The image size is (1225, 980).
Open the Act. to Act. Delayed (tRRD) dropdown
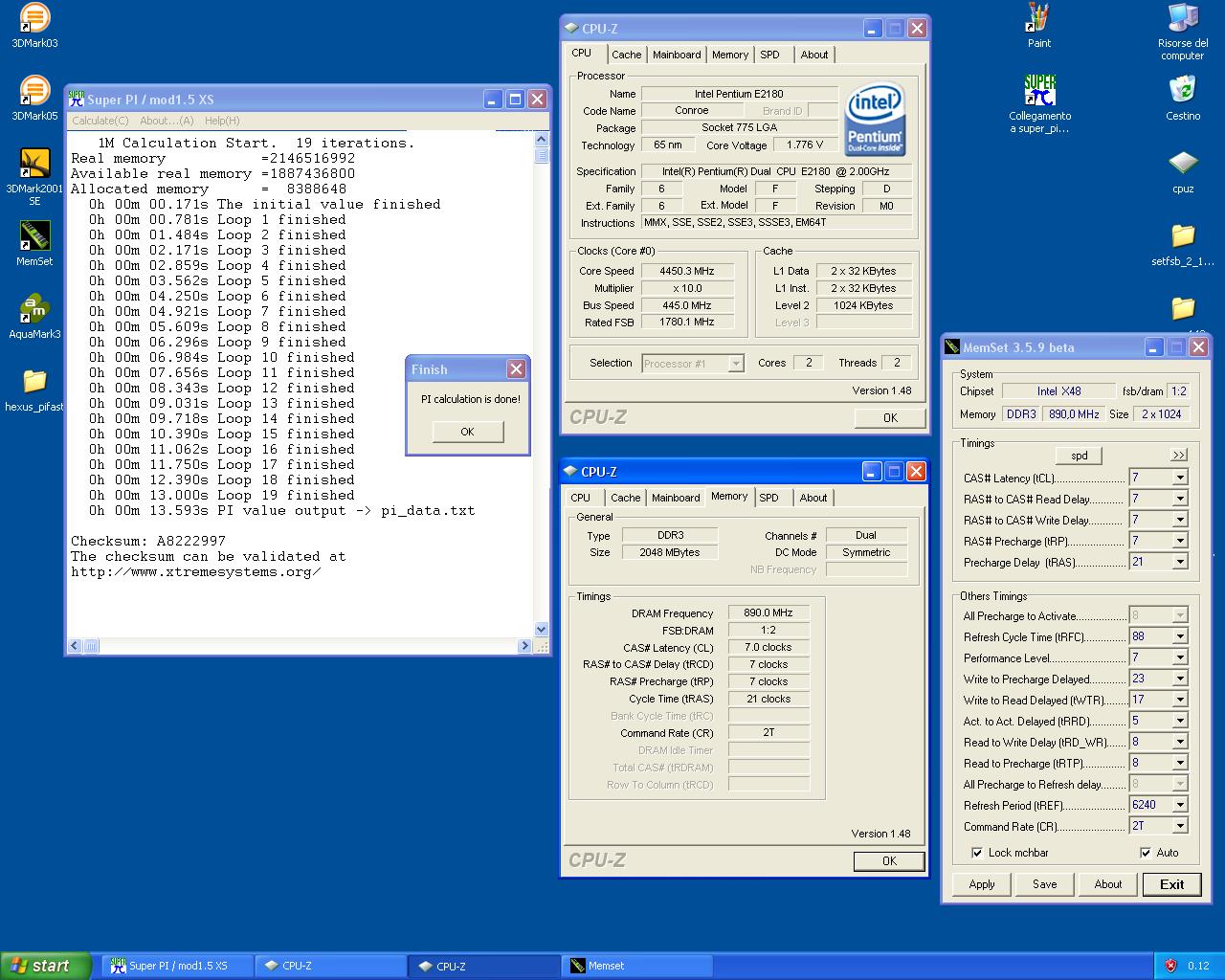point(1180,721)
